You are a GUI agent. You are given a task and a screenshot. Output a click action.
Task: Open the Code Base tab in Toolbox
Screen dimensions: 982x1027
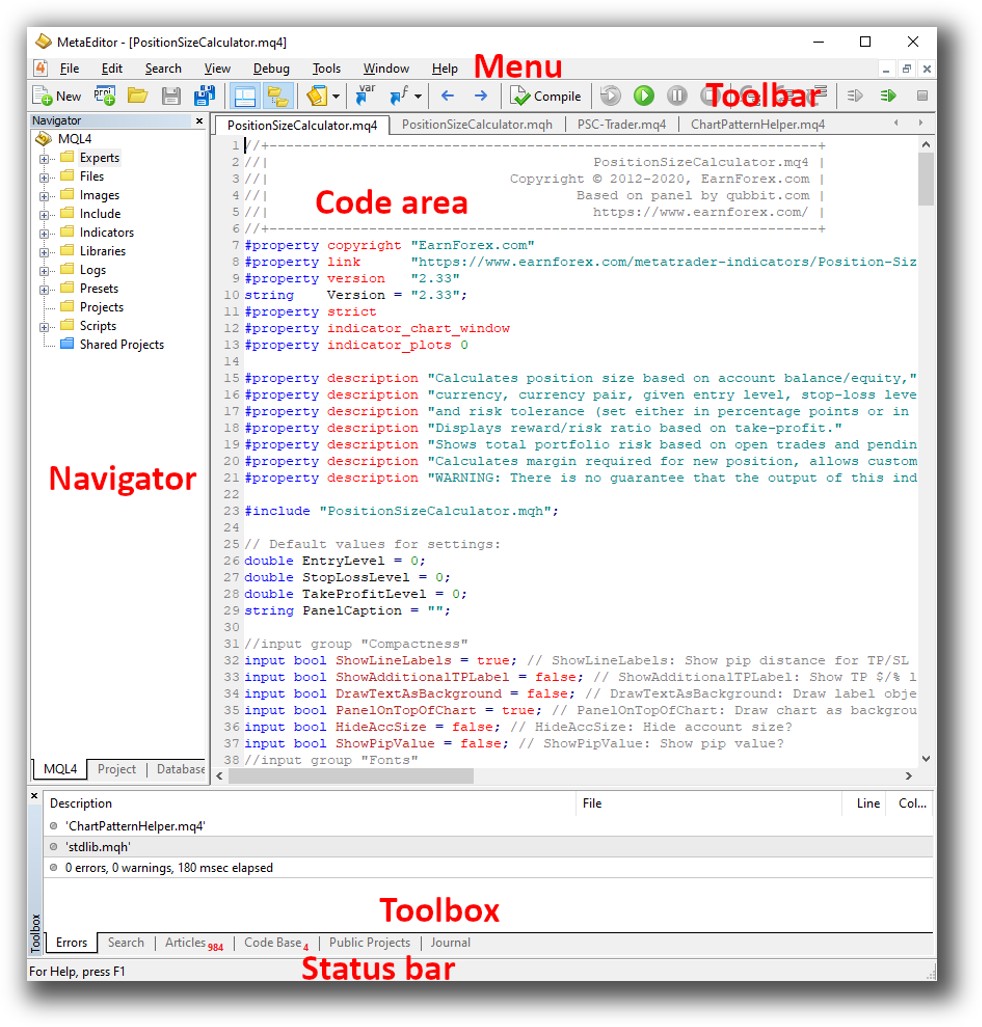point(273,942)
